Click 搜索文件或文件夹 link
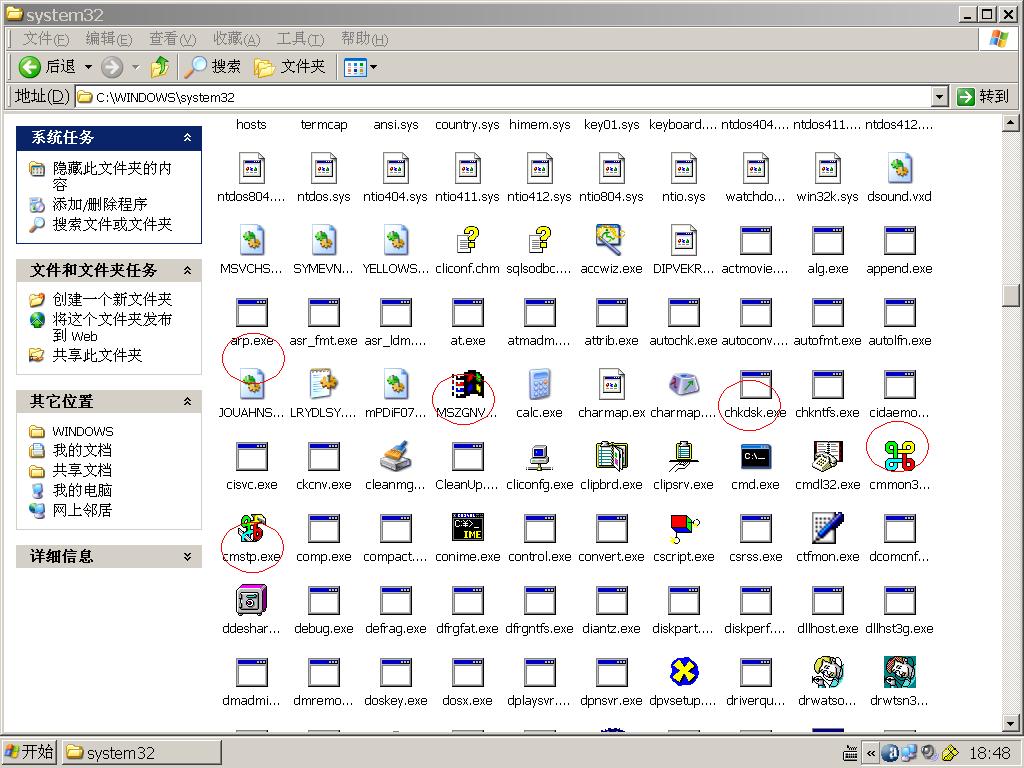 [x=112, y=224]
